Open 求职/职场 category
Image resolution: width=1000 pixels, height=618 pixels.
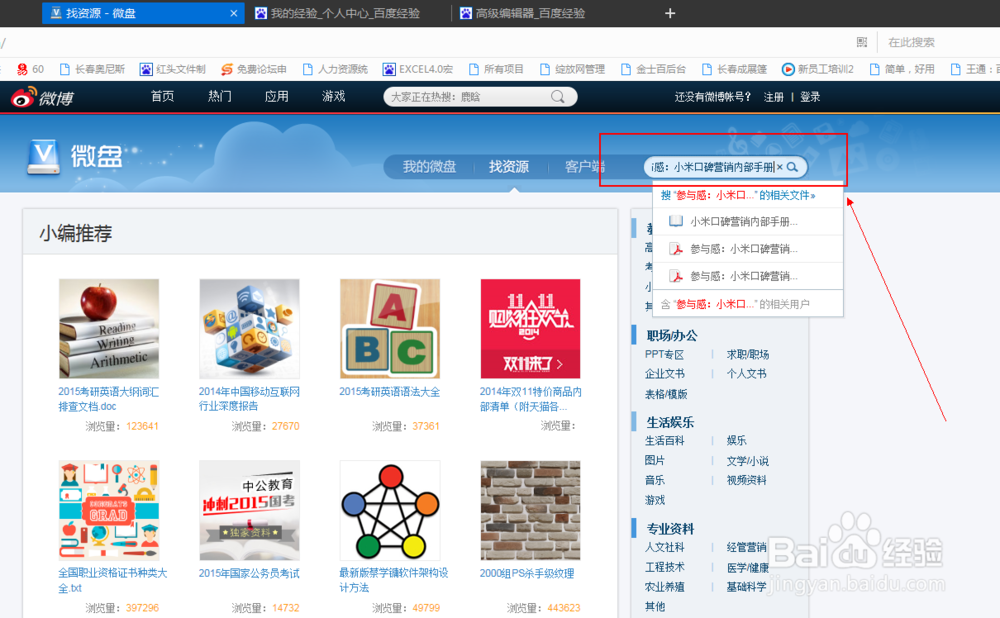click(x=748, y=355)
